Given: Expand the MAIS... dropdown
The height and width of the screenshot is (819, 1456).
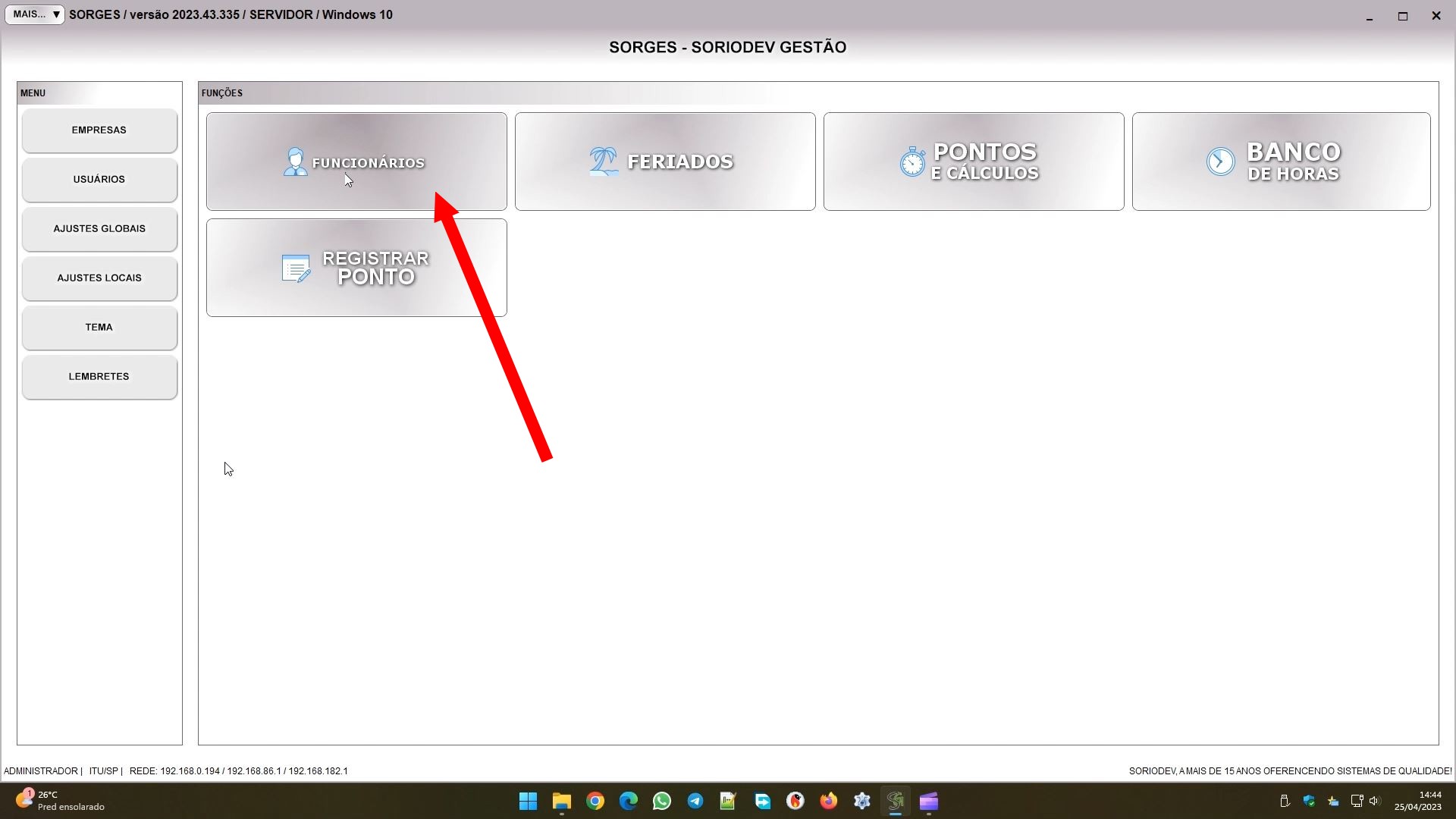Looking at the screenshot, I should click(x=35, y=14).
